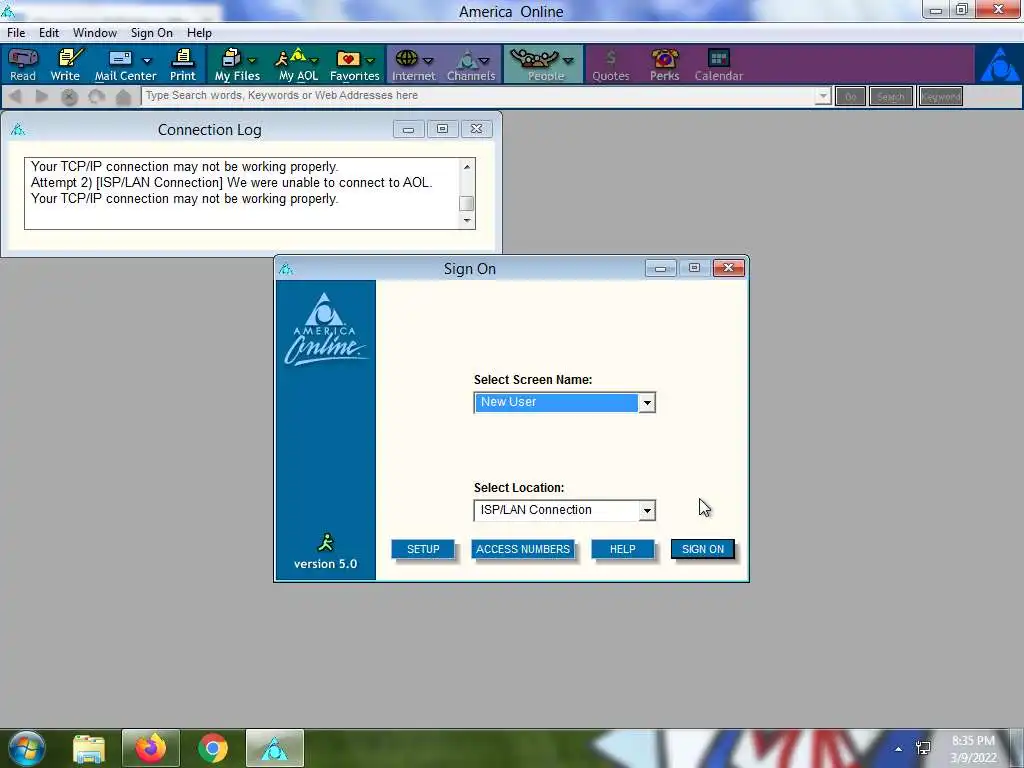Expand the Channels dropdown arrow
Viewport: 1024px width, 768px height.
pyautogui.click(x=484, y=61)
